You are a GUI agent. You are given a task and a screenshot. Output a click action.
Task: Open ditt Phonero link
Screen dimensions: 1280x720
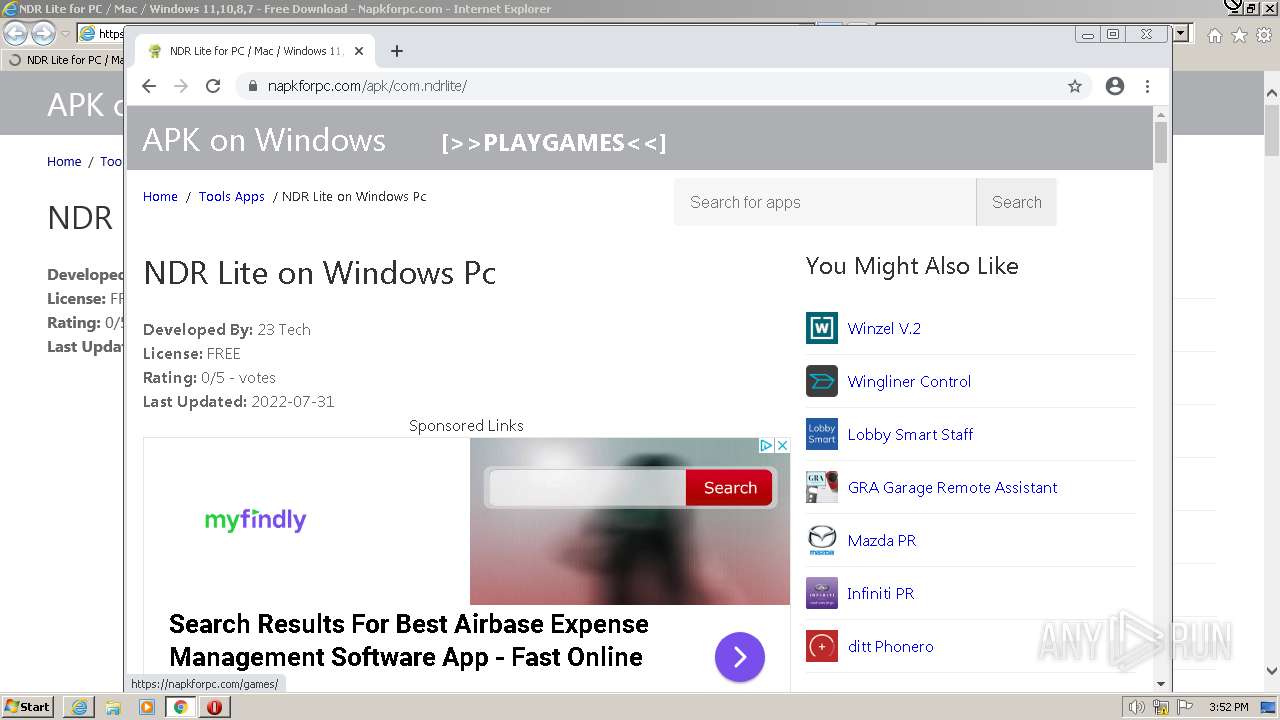890,646
